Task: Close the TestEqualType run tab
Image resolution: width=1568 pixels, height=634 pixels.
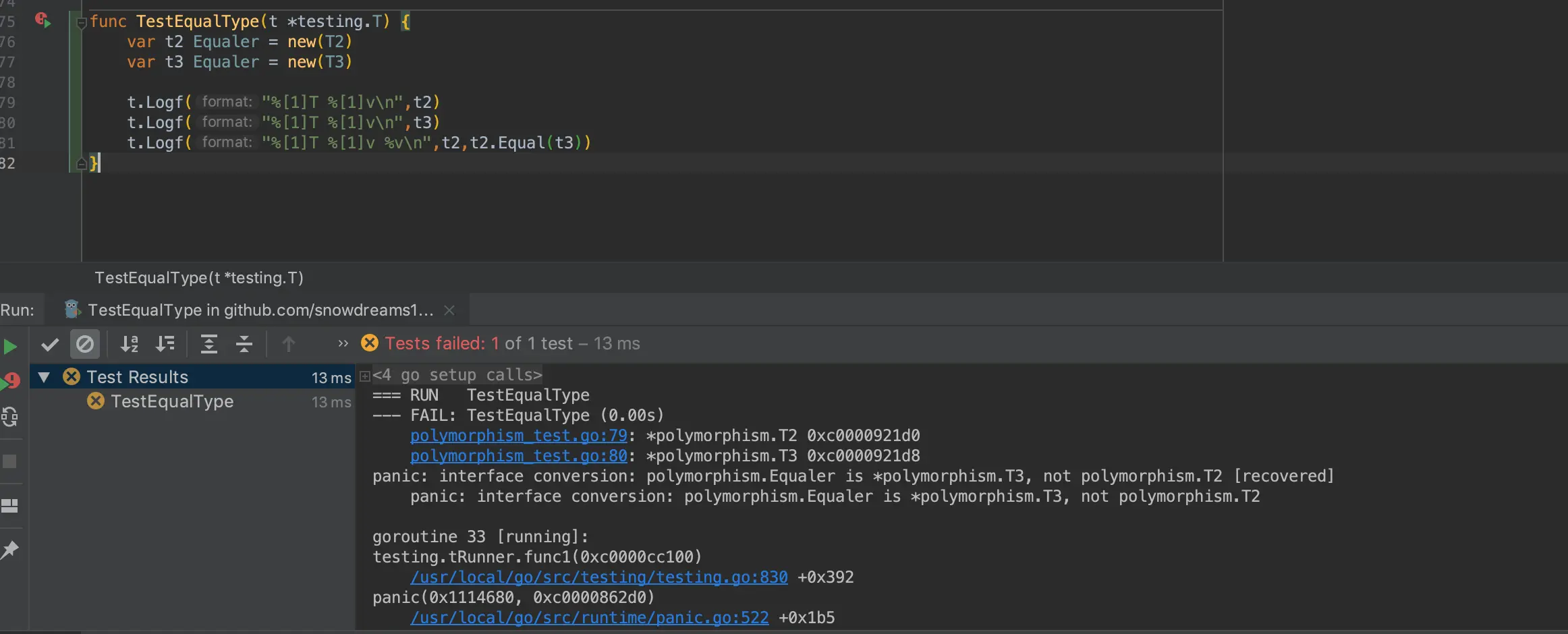Action: 449,310
